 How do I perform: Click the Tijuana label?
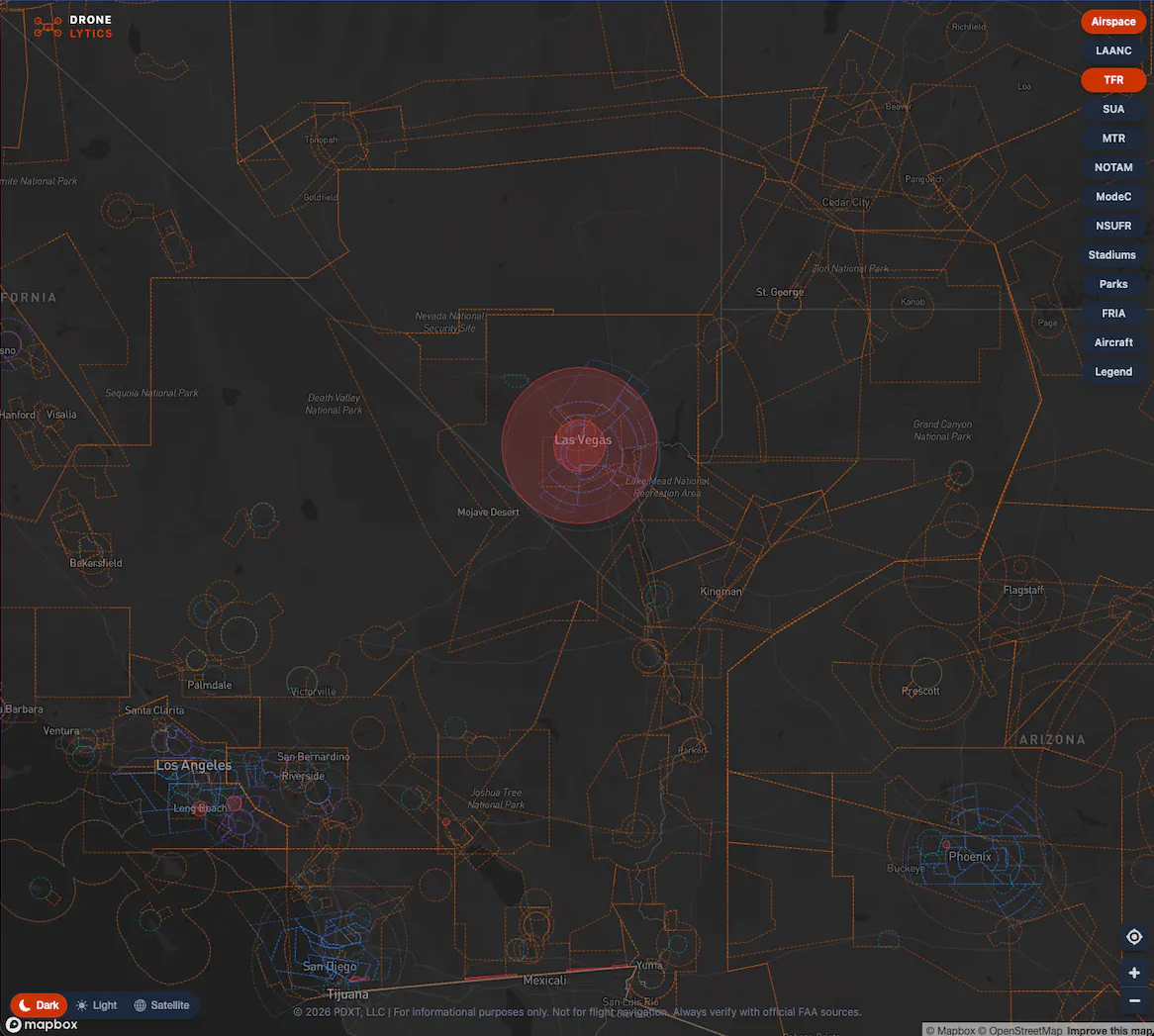(x=347, y=994)
